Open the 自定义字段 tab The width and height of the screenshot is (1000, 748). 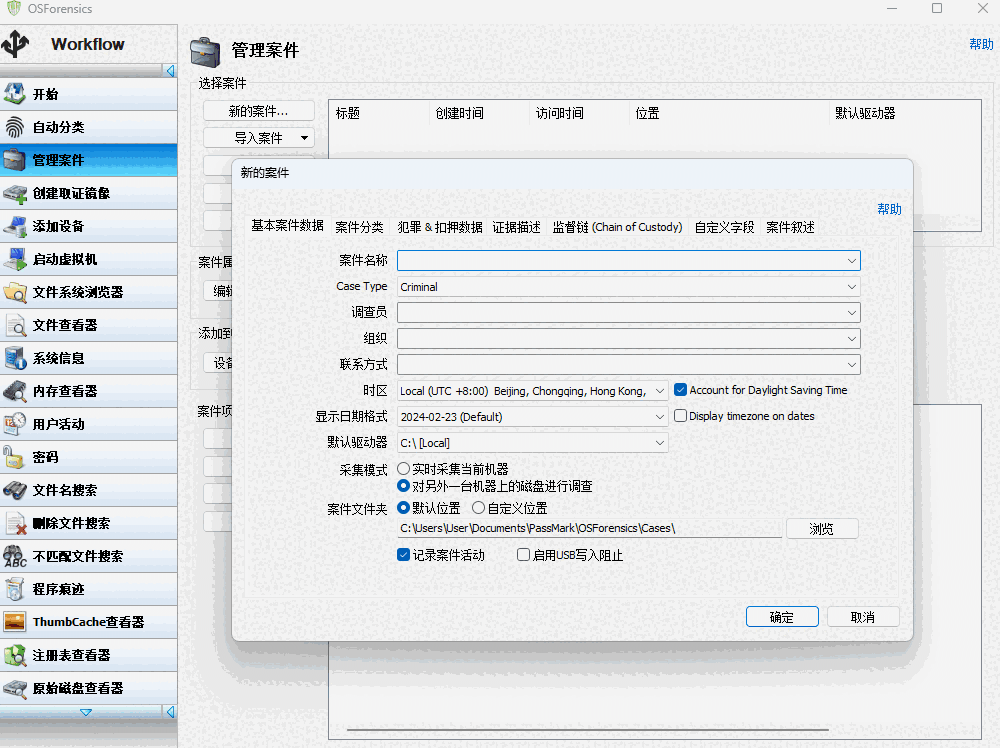(x=724, y=227)
